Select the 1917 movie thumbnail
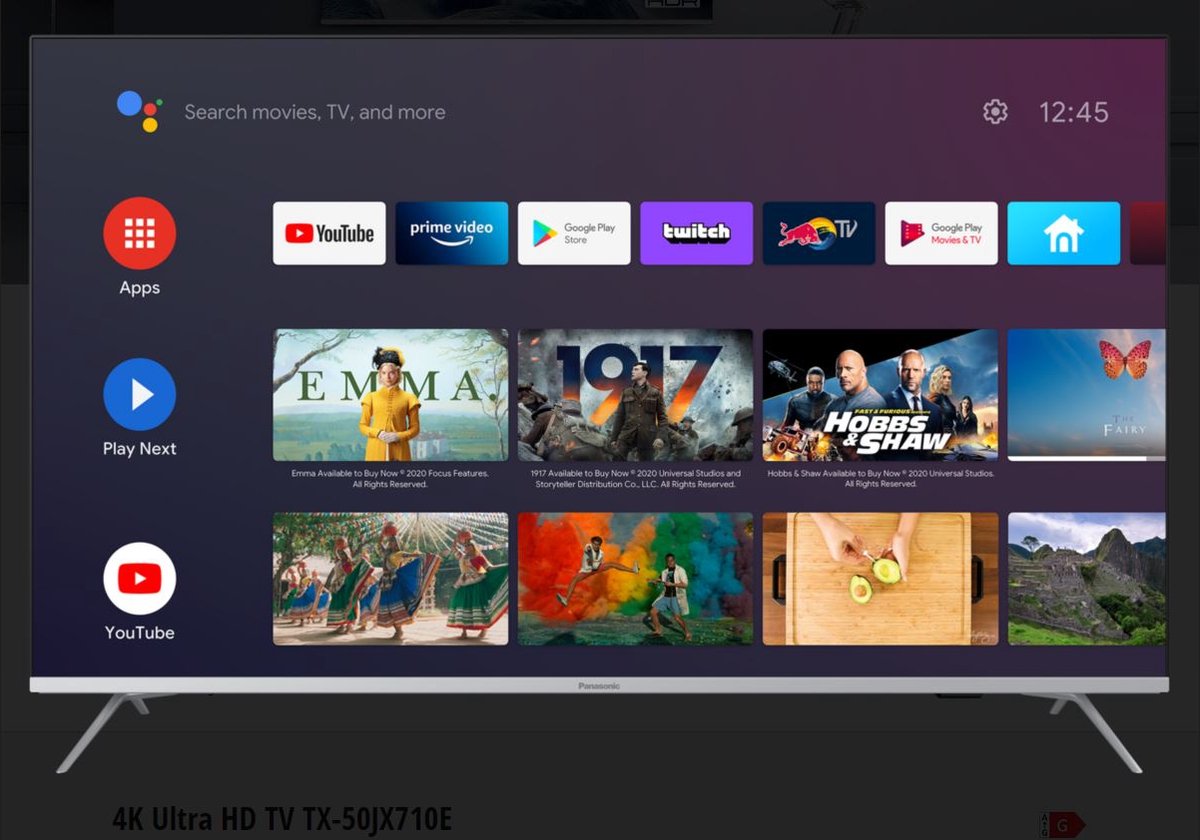 coord(635,395)
